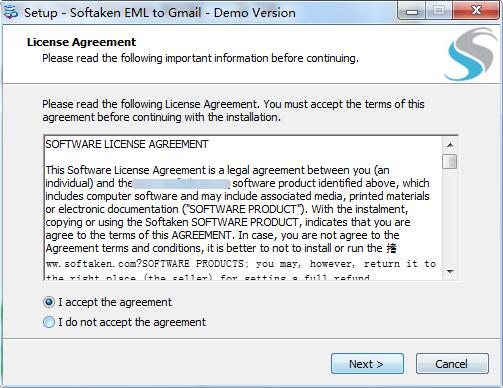
Task: Click the 'License Agreement' bold heading
Action: (x=81, y=42)
